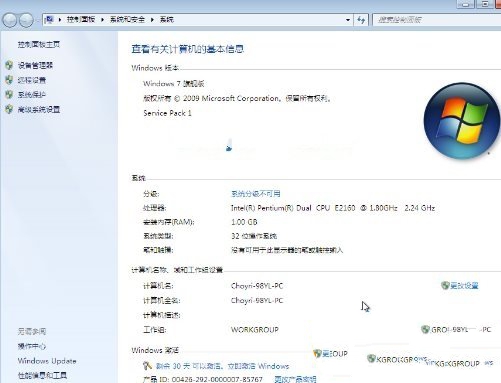Image resolution: width=501 pixels, height=383 pixels.
Task: Refresh the address bar location
Action: [x=361, y=20]
